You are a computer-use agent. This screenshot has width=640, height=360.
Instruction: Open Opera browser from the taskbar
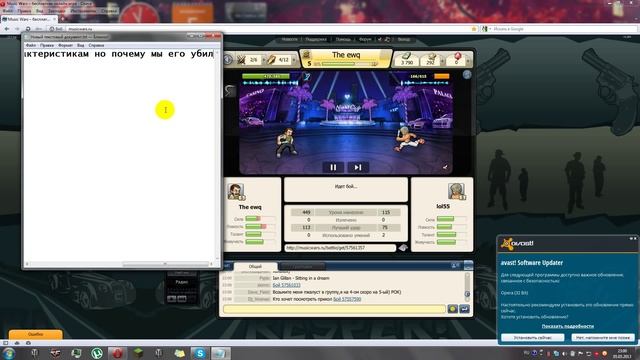(118, 353)
